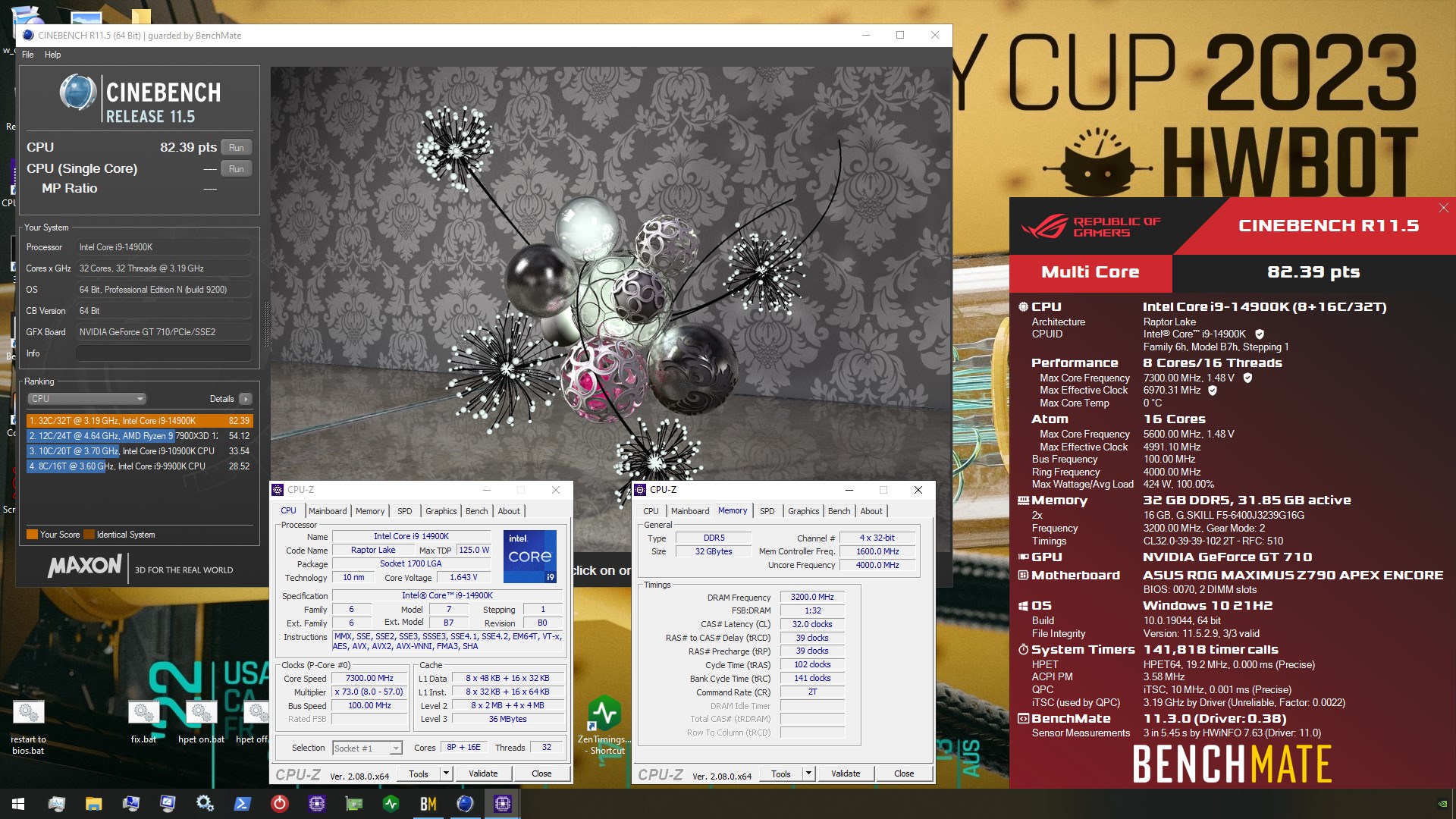Click the MAXON logo in Cinebench

tap(84, 566)
